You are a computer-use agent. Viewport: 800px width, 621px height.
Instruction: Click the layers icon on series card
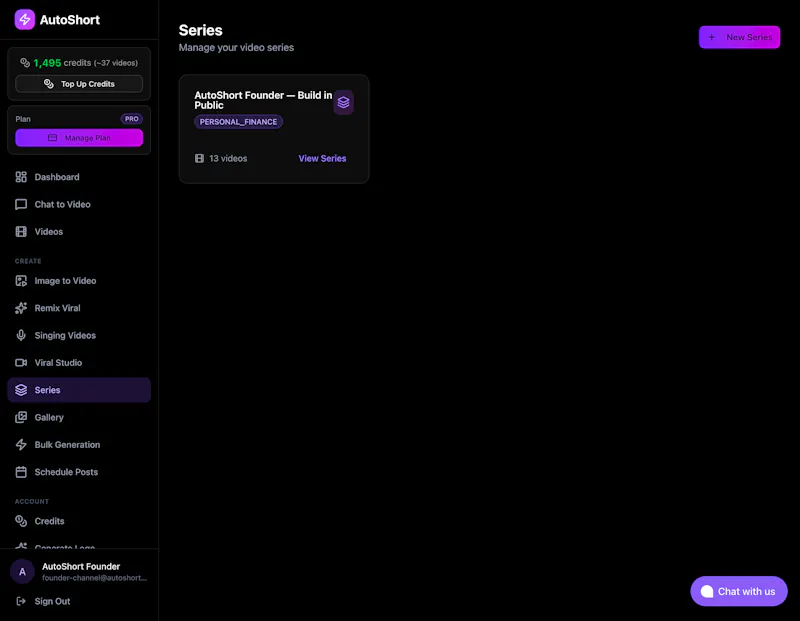(x=343, y=103)
